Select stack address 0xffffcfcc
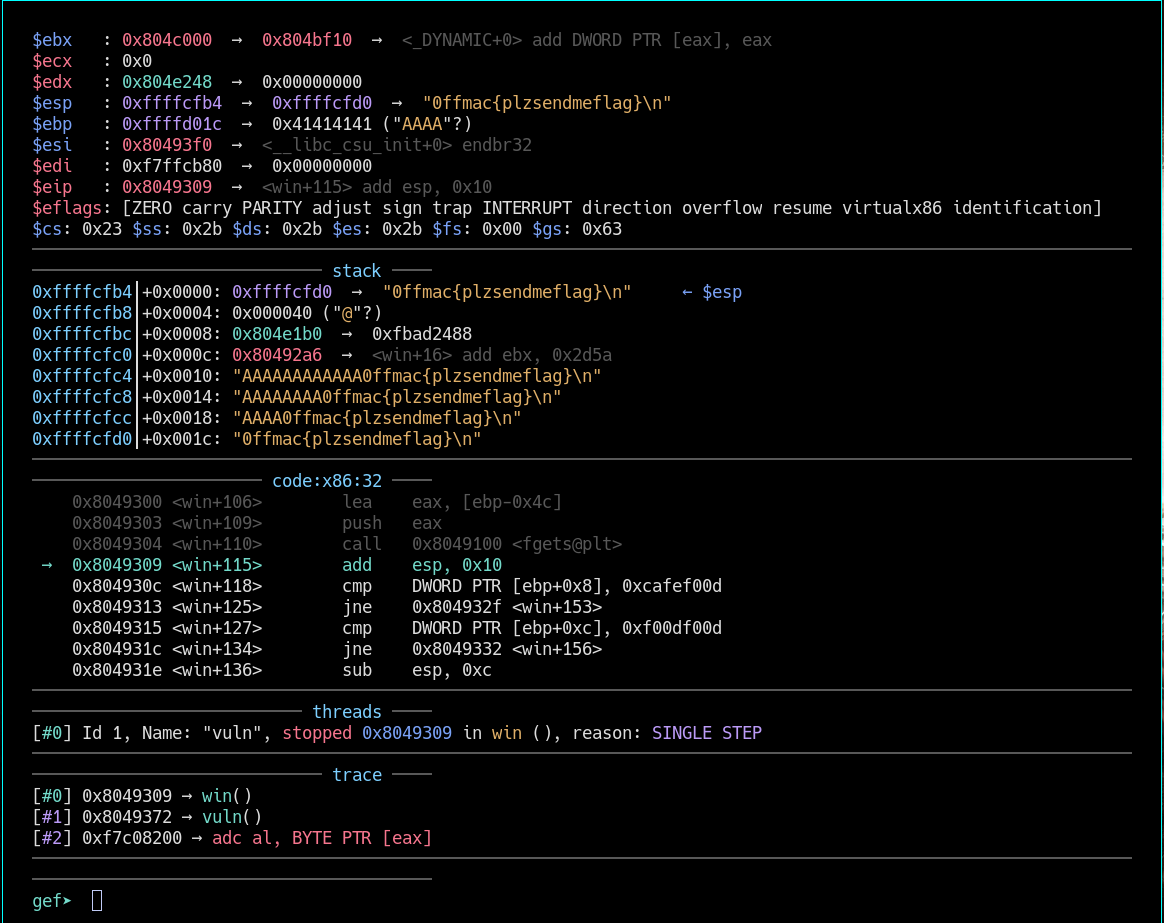Viewport: 1164px width, 923px height. (82, 418)
